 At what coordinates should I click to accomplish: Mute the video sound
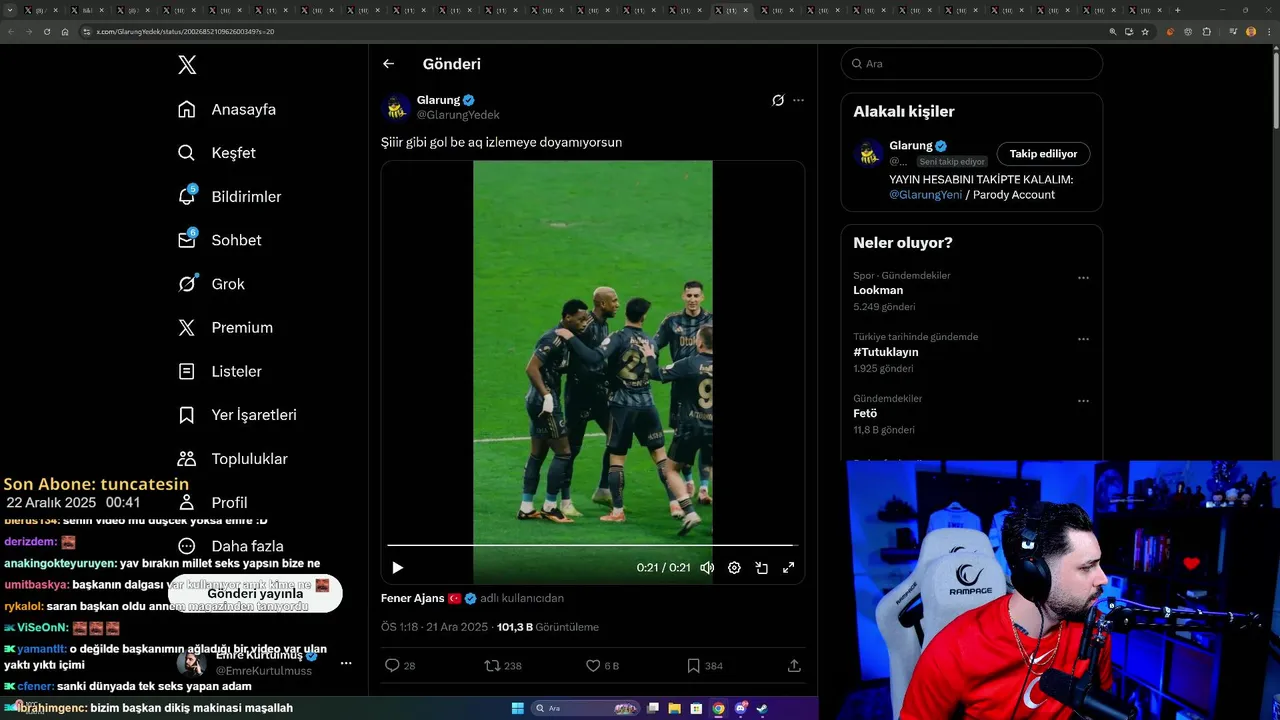tap(707, 567)
